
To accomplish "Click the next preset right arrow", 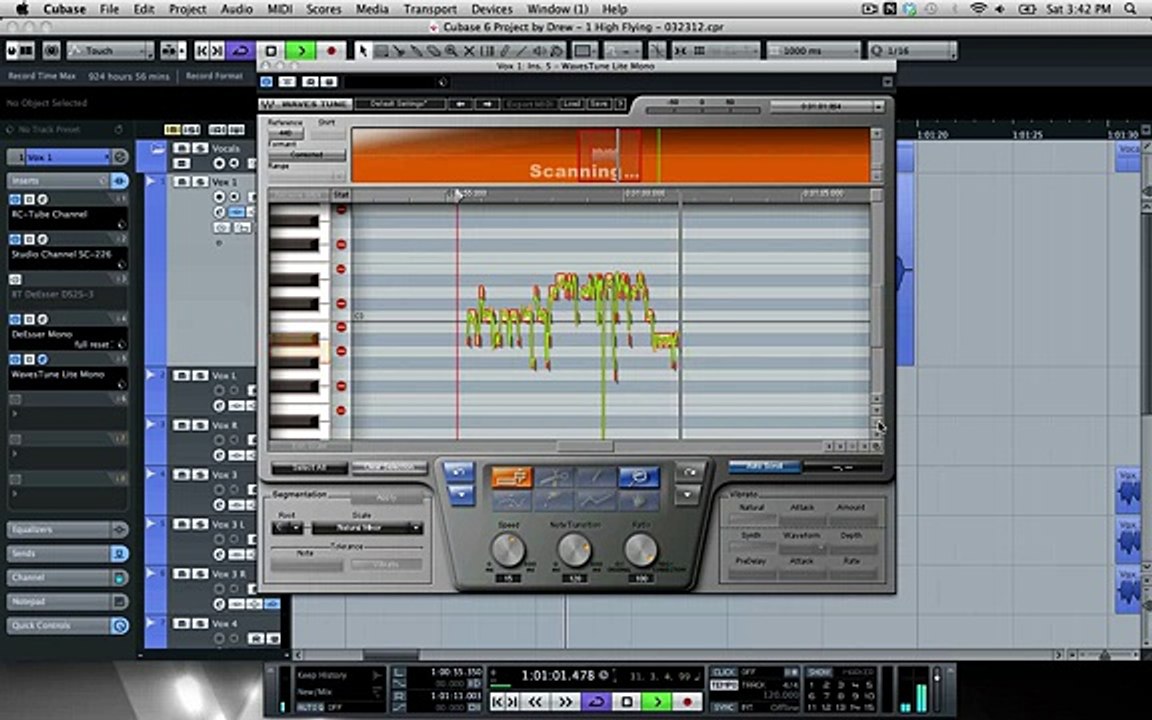I will coord(486,104).
